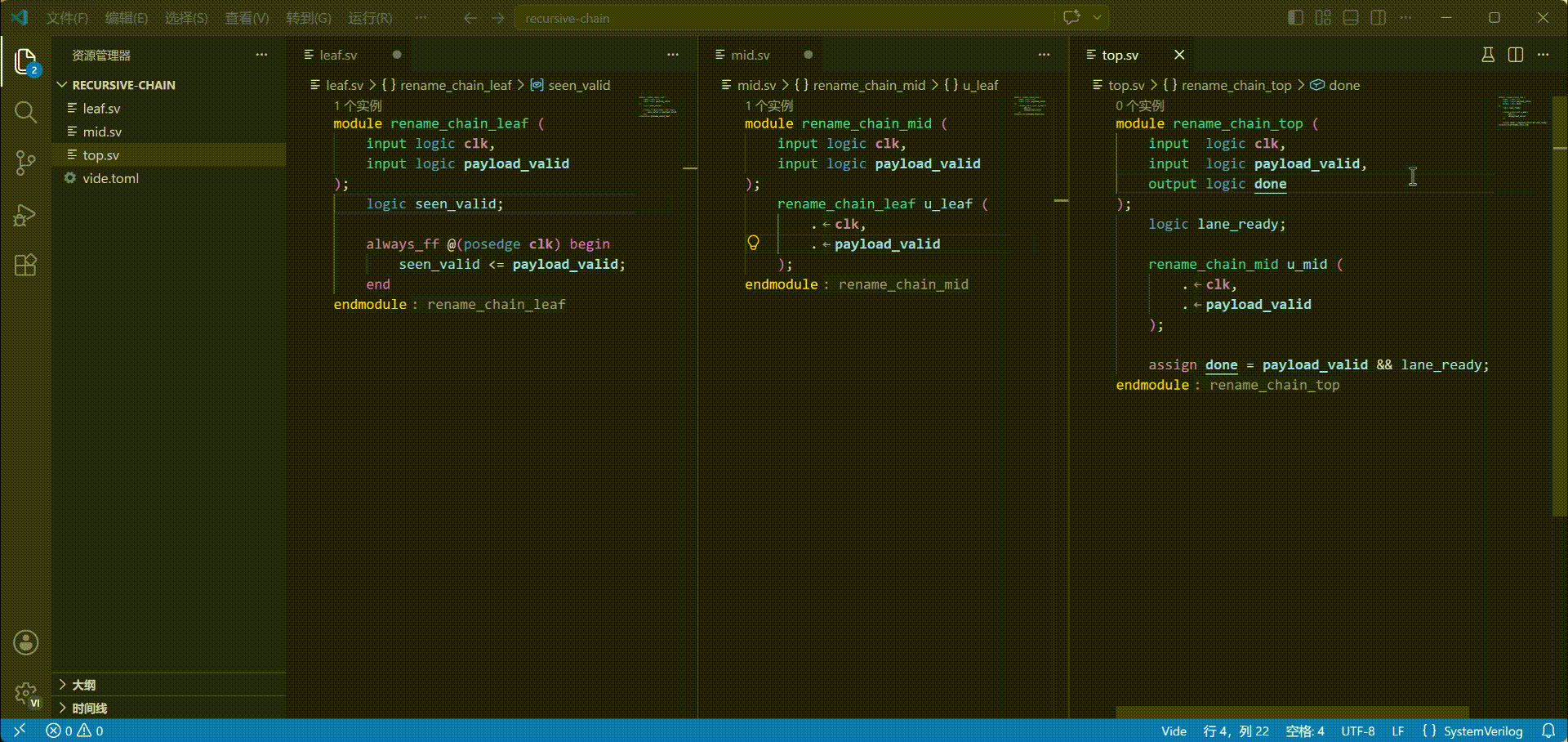Open the 转到(G) menu
This screenshot has width=1568, height=742.
[309, 18]
